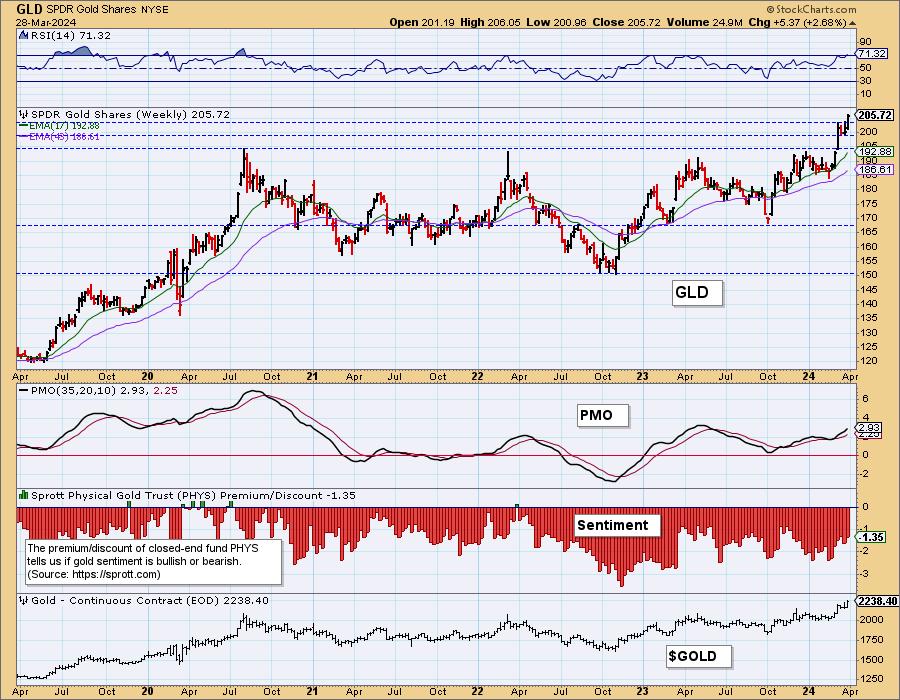Click the StockCharts.com copyright link
This screenshot has height=700, width=900.
811,9
